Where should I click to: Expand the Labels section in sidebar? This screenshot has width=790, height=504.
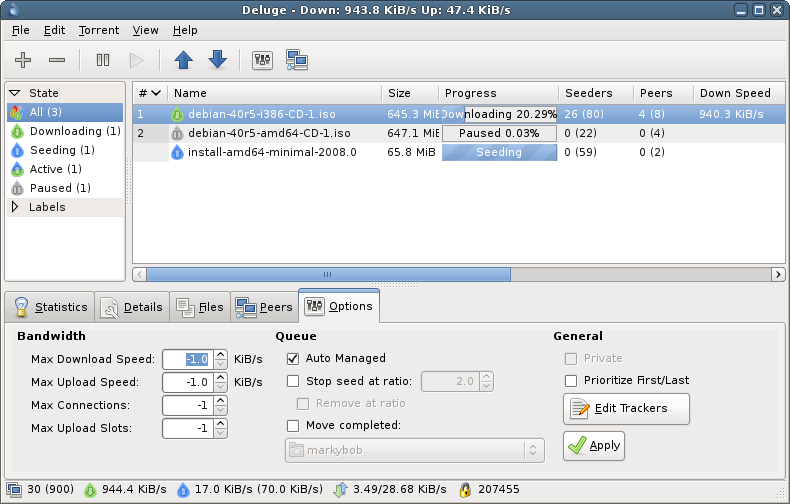15,207
